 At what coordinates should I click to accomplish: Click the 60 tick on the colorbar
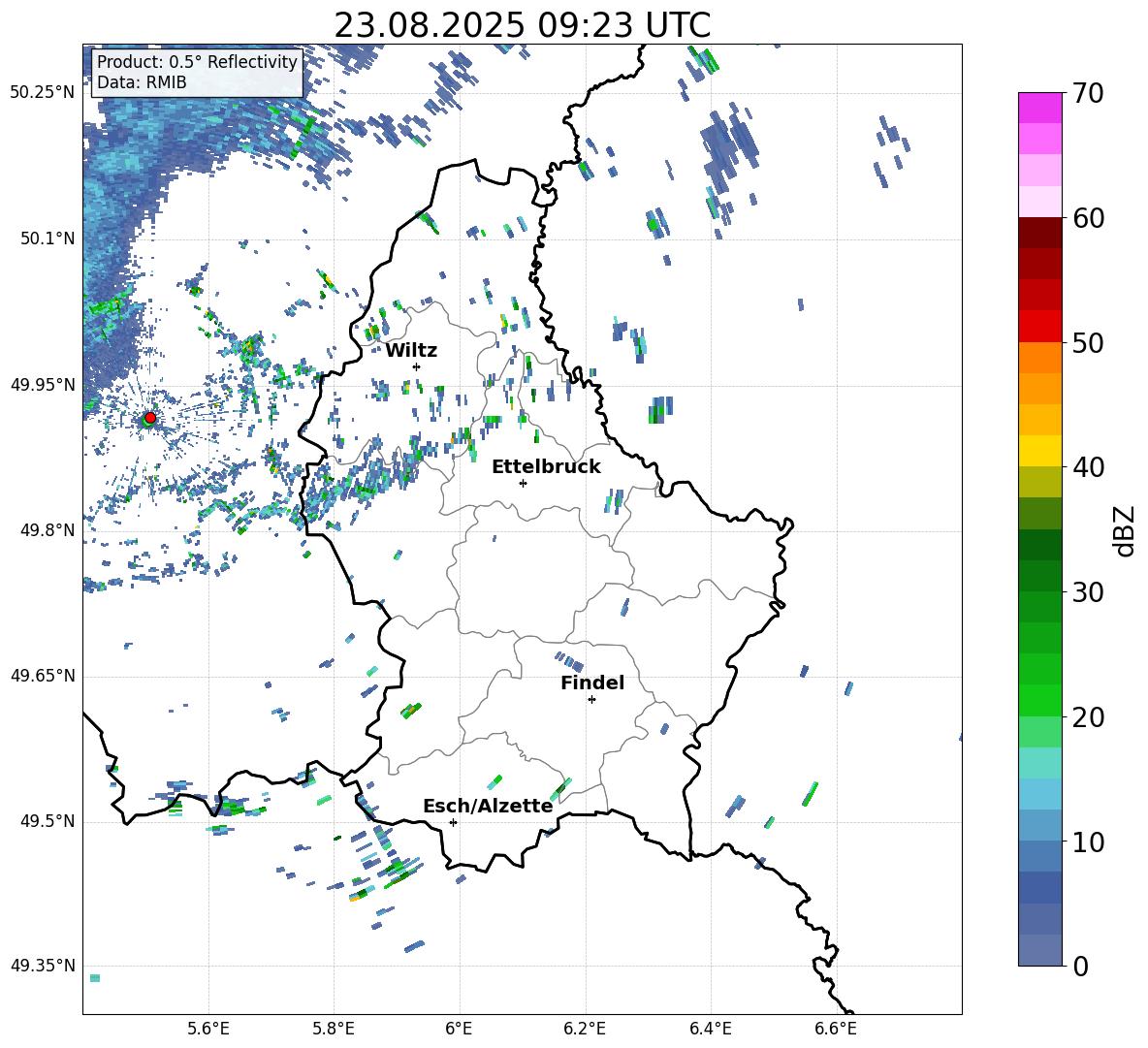tap(1087, 218)
